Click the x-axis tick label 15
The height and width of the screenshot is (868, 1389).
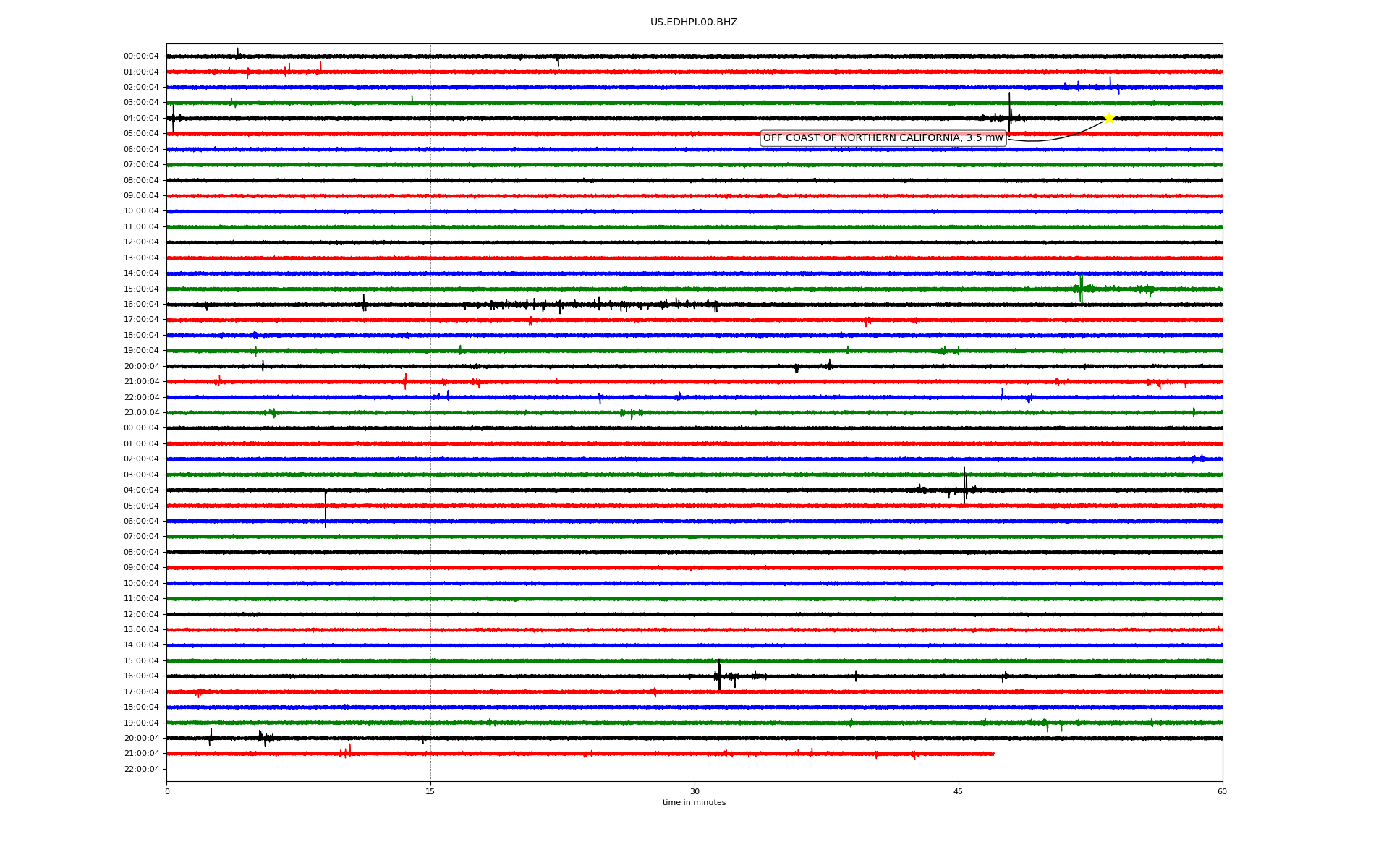[430, 791]
